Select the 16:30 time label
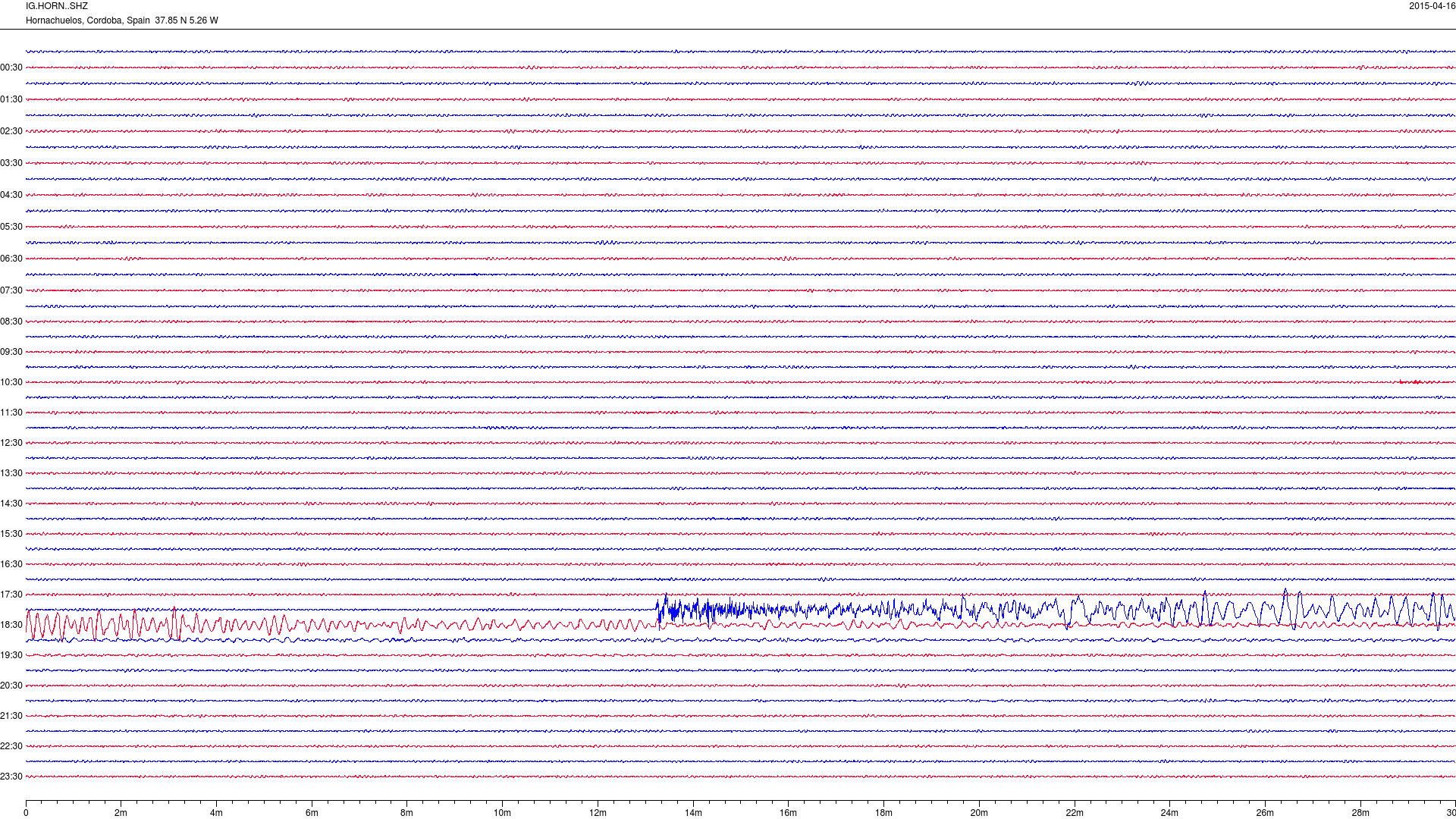Image resolution: width=1456 pixels, height=819 pixels. 11,564
